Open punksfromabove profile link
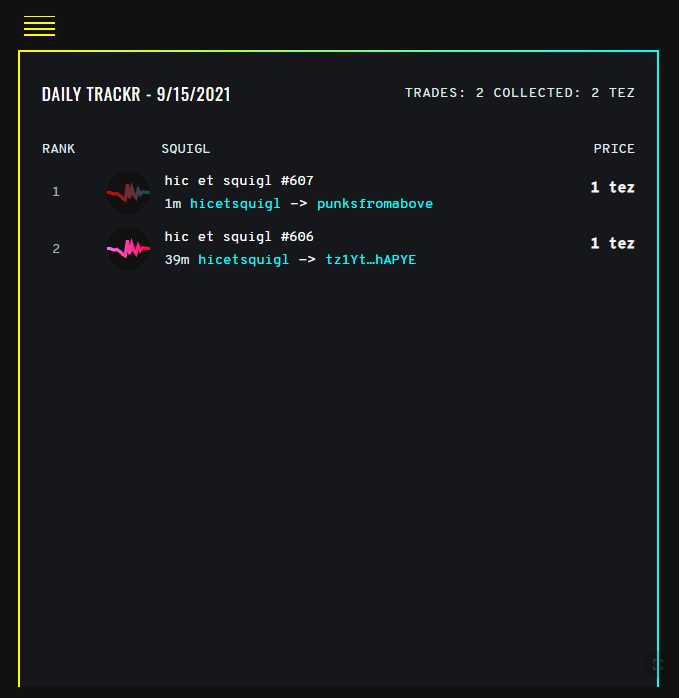Viewport: 679px width, 698px height. point(375,203)
